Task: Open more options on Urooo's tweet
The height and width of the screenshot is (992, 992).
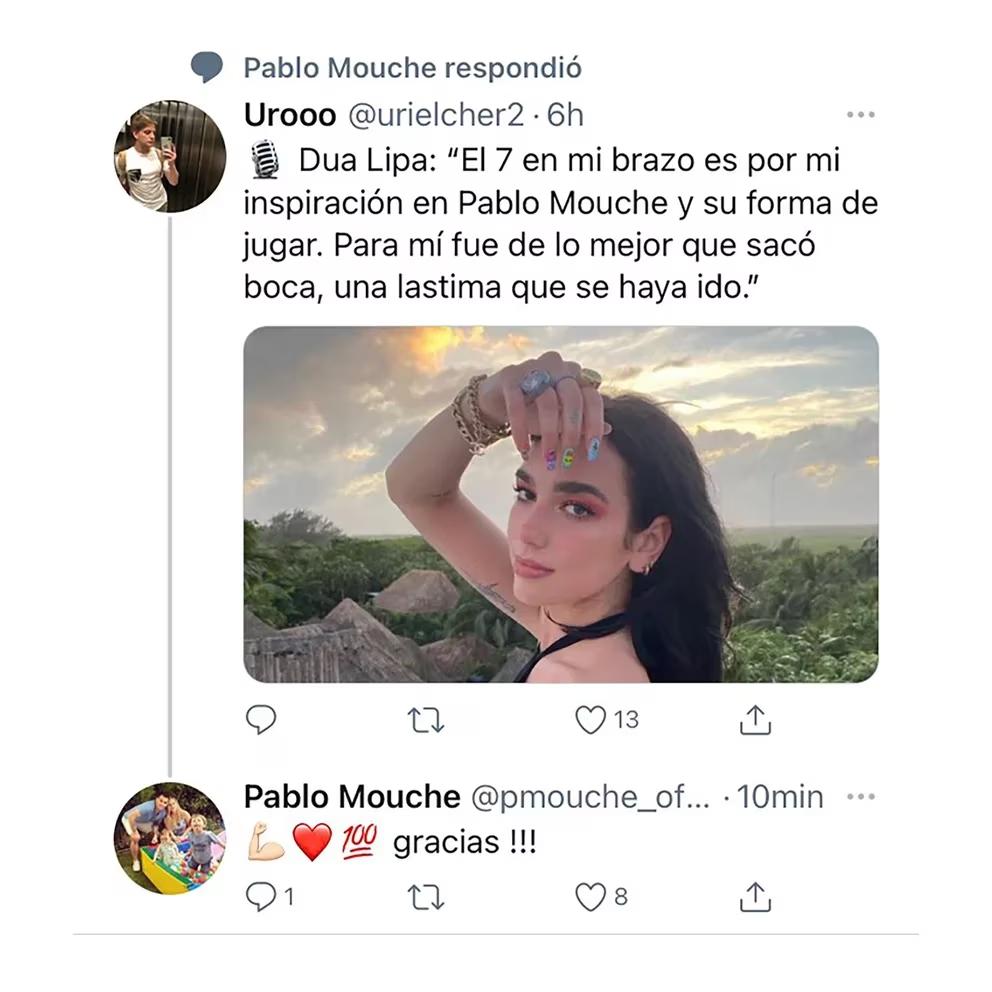Action: pyautogui.click(x=861, y=115)
